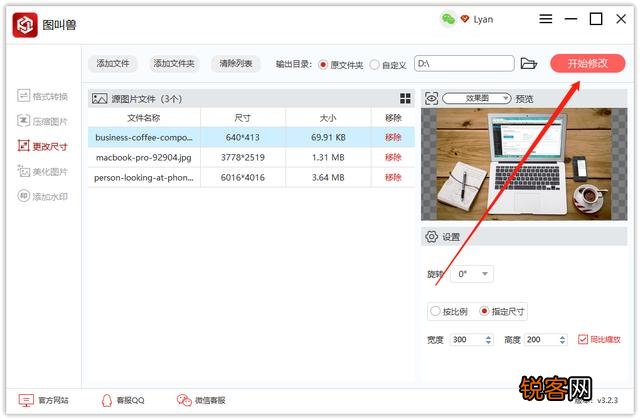Click the VIP diamond icon
Screen dimensions: 640x420
464,19
